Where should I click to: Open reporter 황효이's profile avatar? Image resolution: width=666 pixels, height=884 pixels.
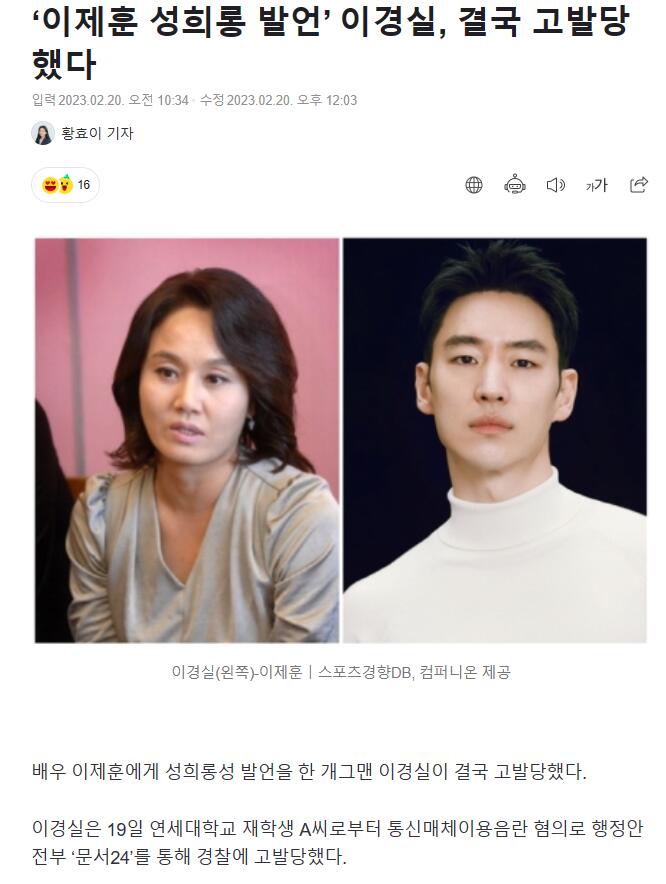tap(43, 134)
